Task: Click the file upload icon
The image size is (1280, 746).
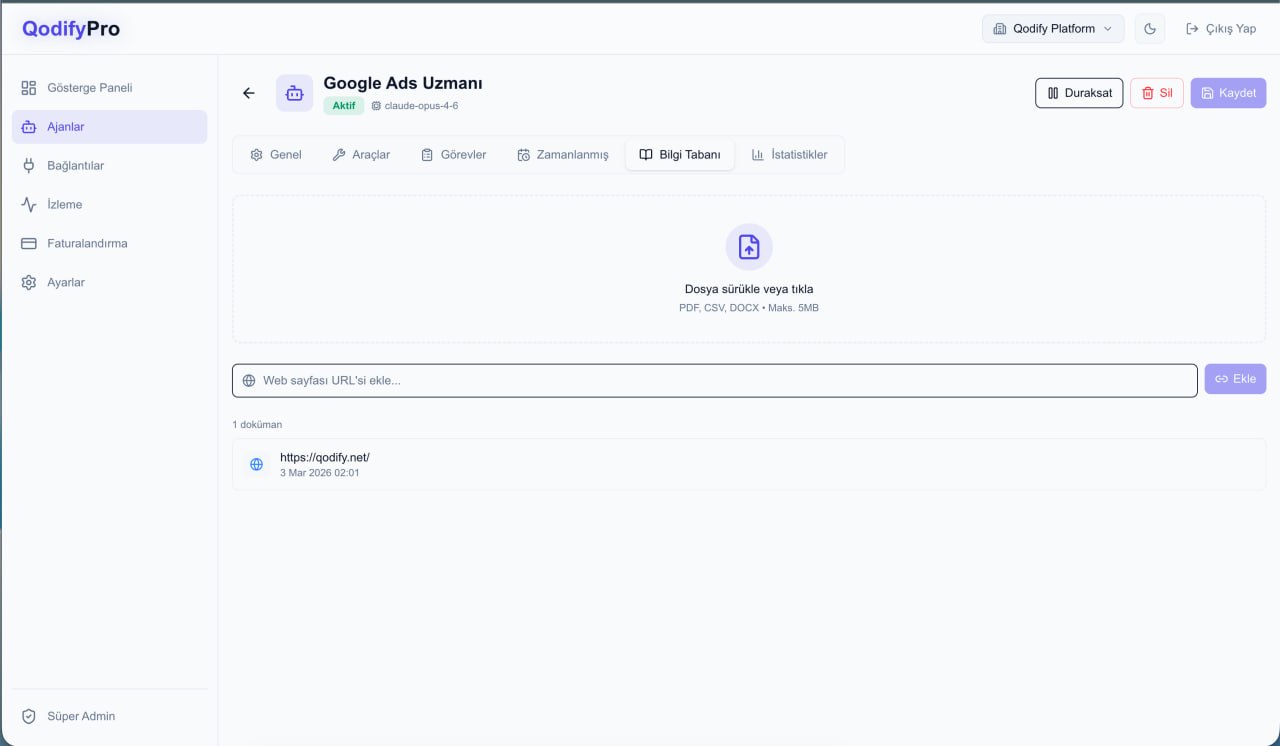Action: tap(748, 247)
